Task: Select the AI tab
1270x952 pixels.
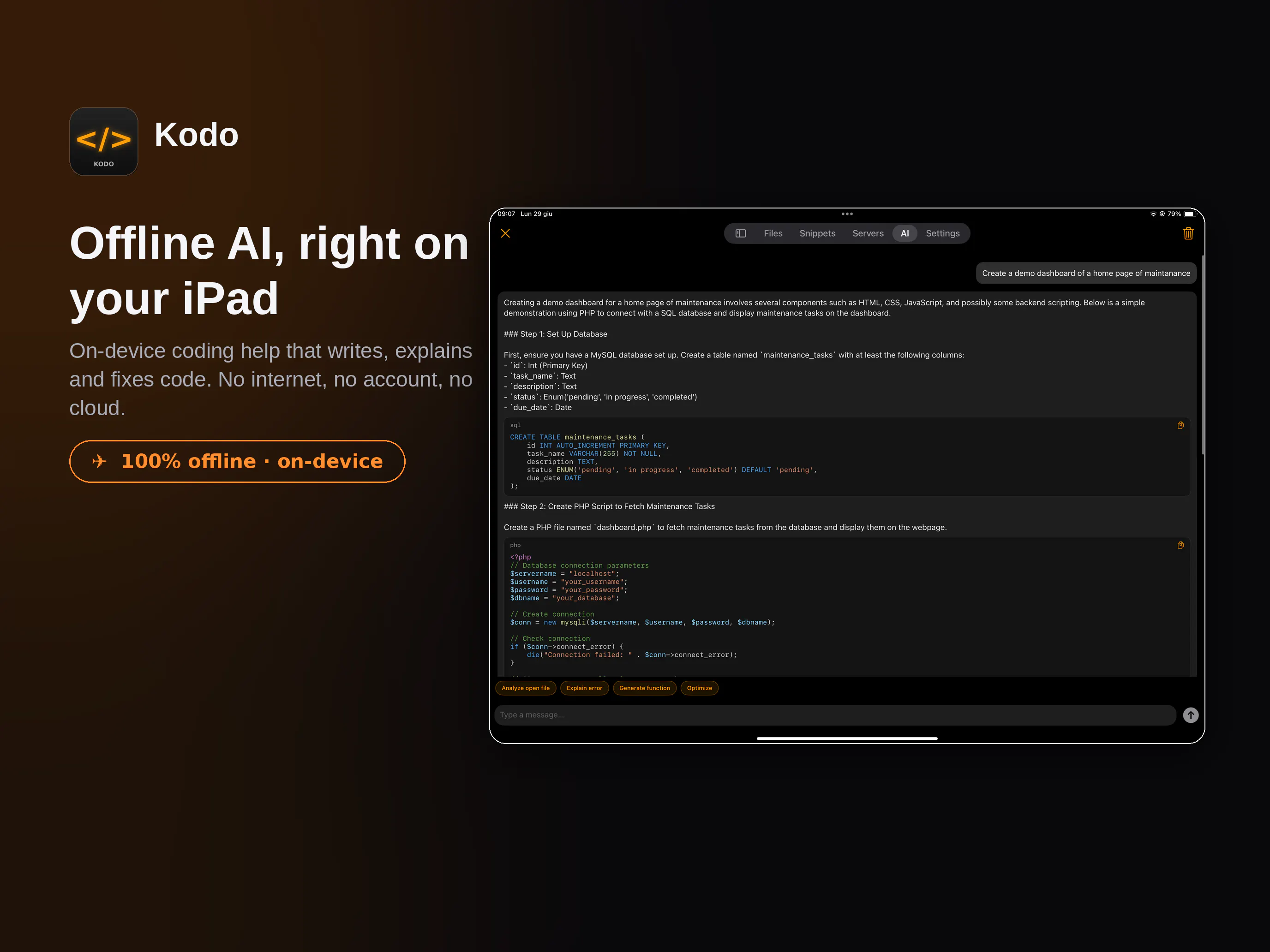Action: 904,233
